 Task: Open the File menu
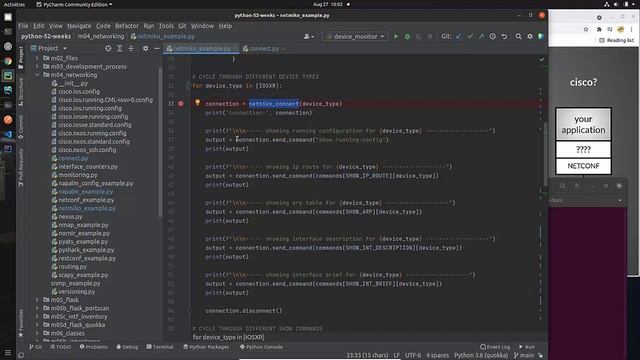click(23, 26)
